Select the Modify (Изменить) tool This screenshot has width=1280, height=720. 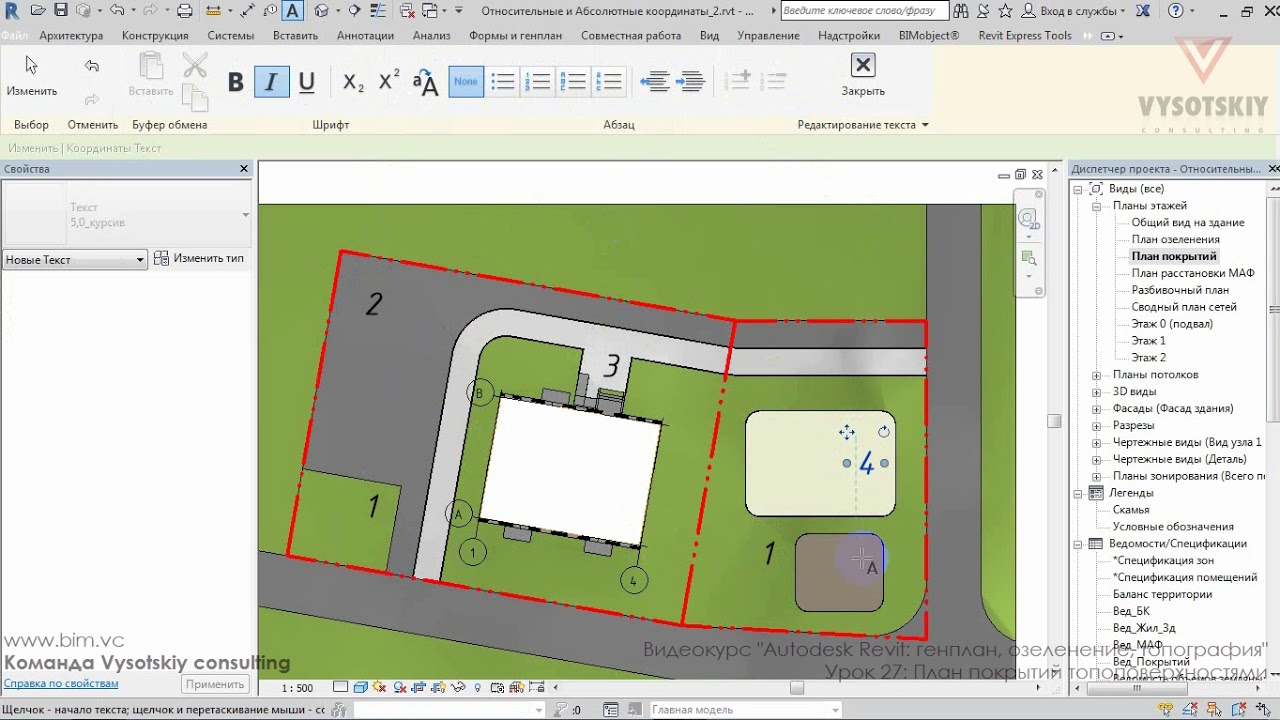pyautogui.click(x=31, y=75)
